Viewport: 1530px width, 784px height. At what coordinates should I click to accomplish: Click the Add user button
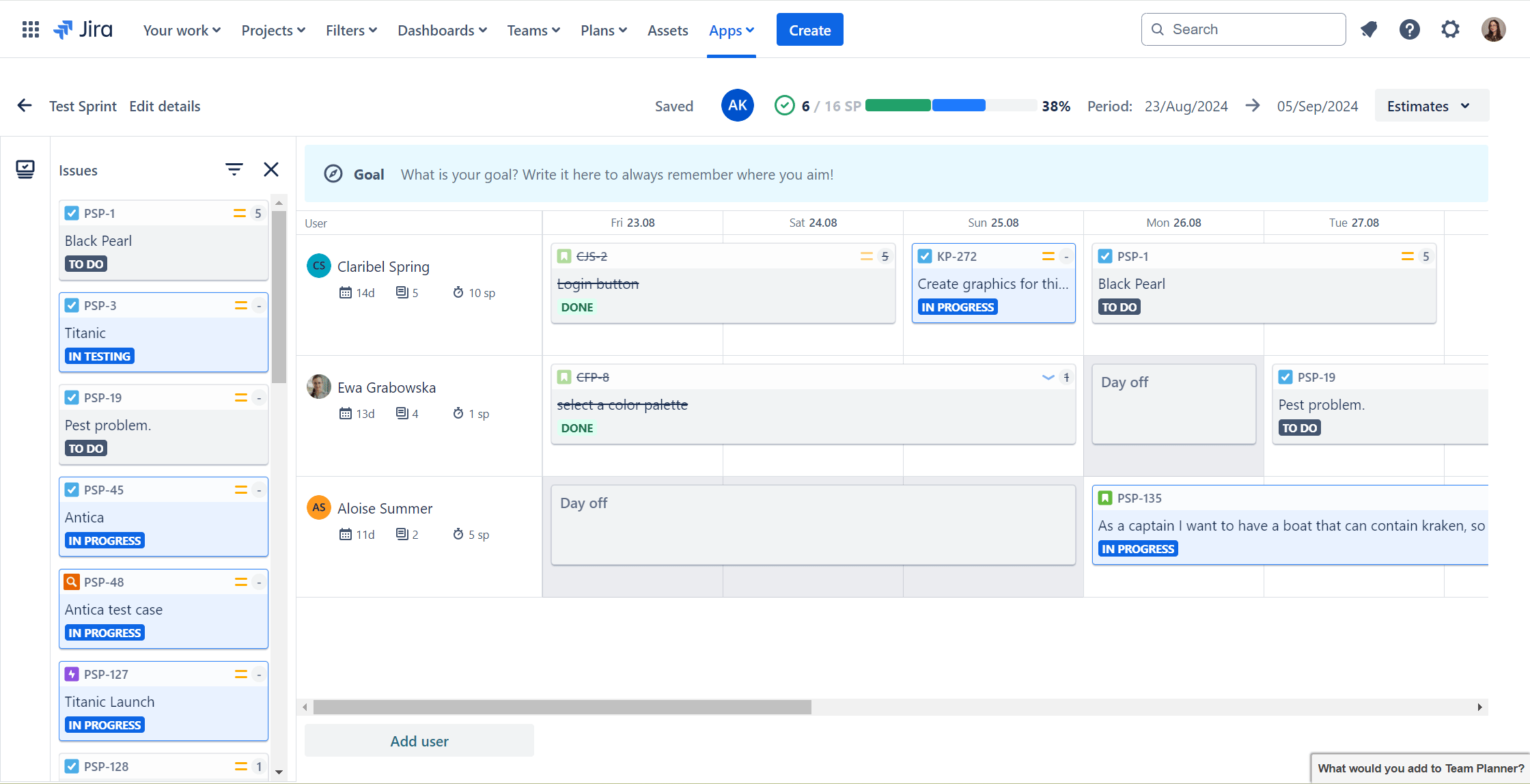click(x=419, y=741)
